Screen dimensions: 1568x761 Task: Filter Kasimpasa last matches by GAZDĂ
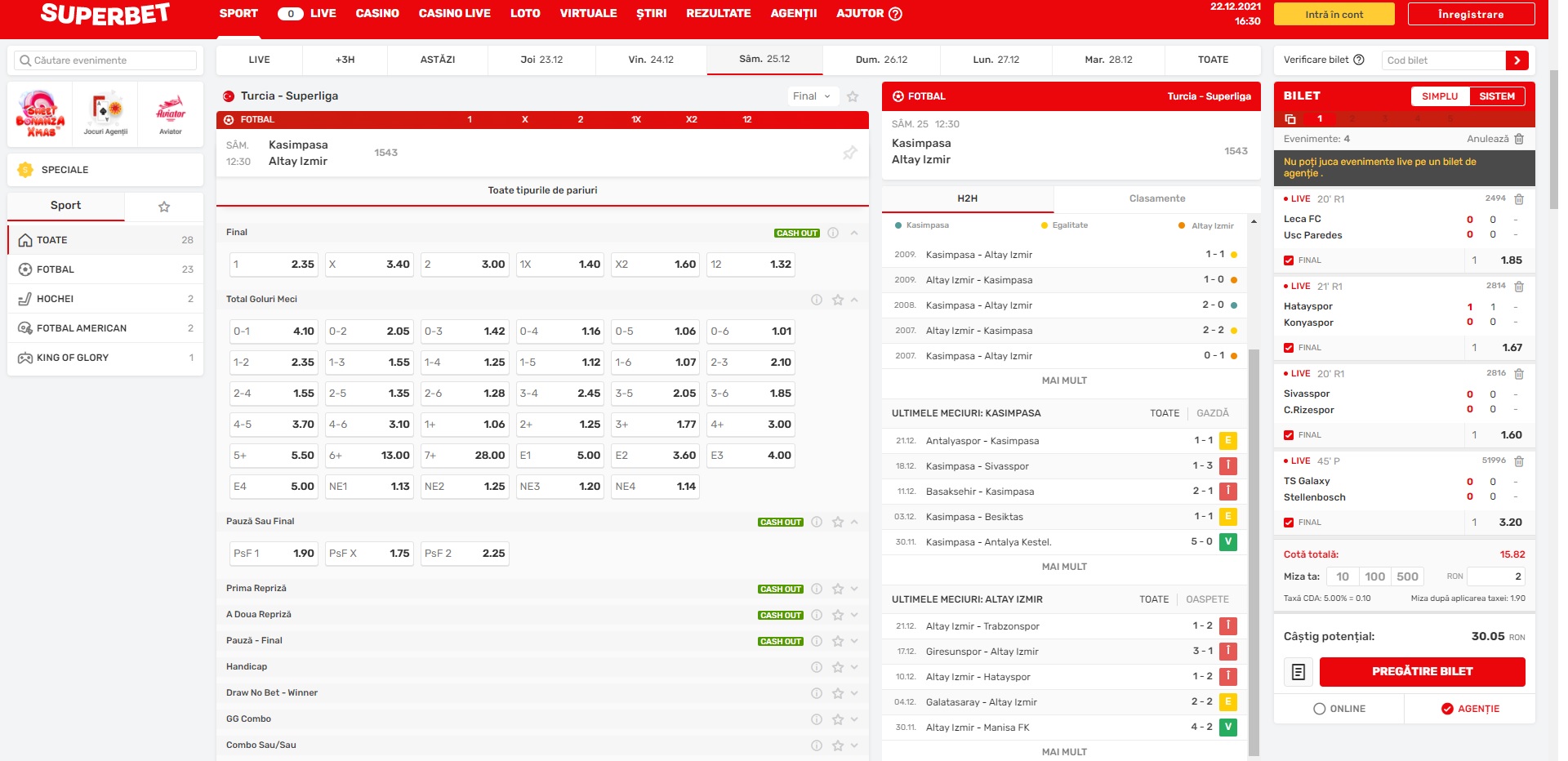pyautogui.click(x=1213, y=413)
